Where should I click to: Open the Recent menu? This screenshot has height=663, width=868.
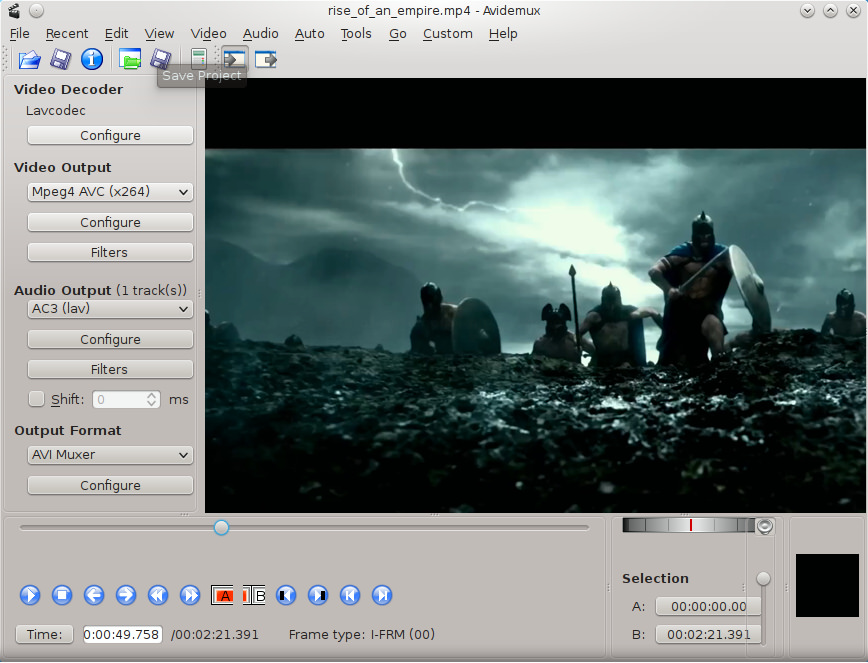tap(67, 34)
